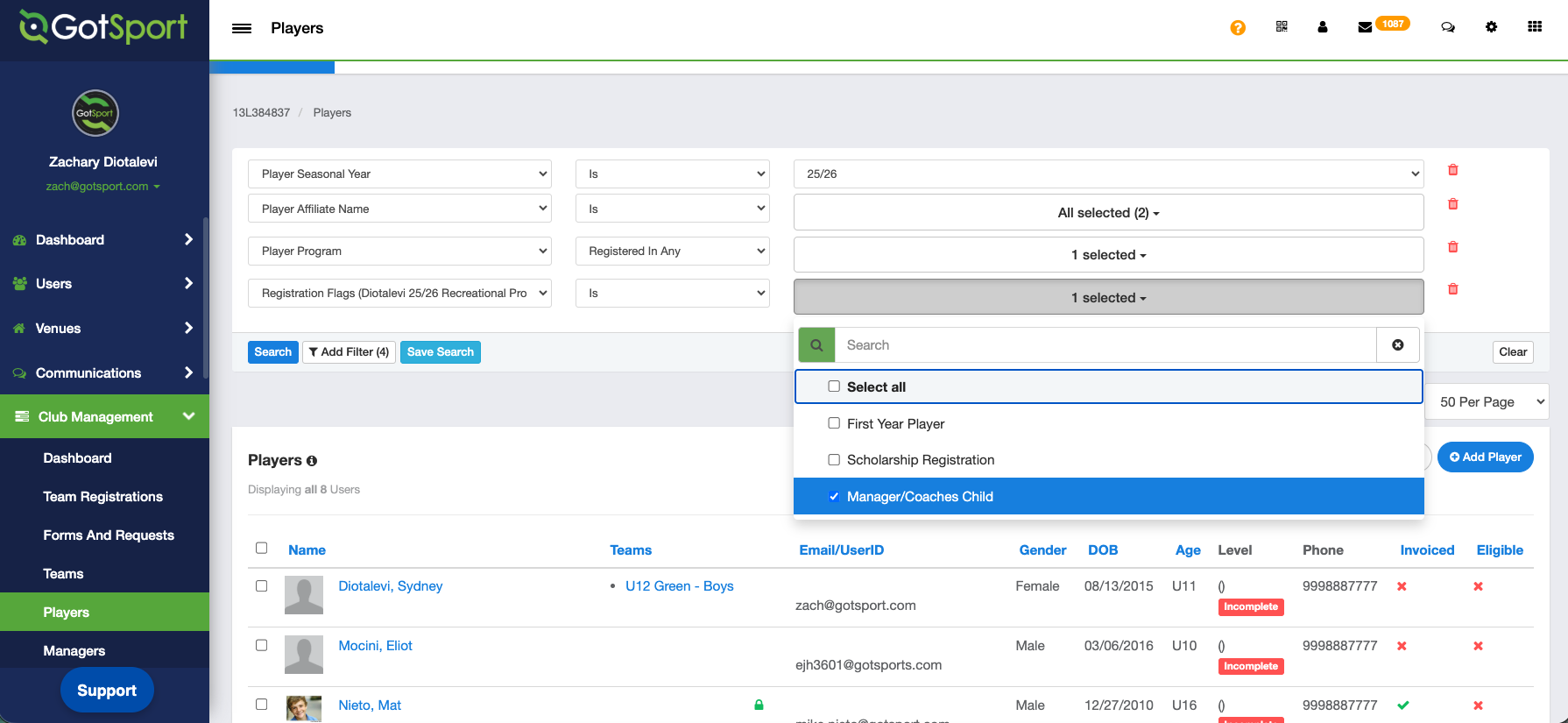The image size is (1568, 723).
Task: Go to Managers in the sidebar
Action: point(74,651)
